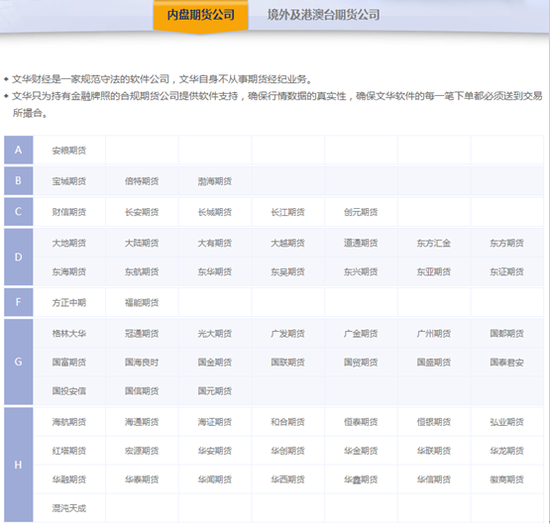Select 格林大华 futures company
This screenshot has width=550, height=524.
[69, 334]
